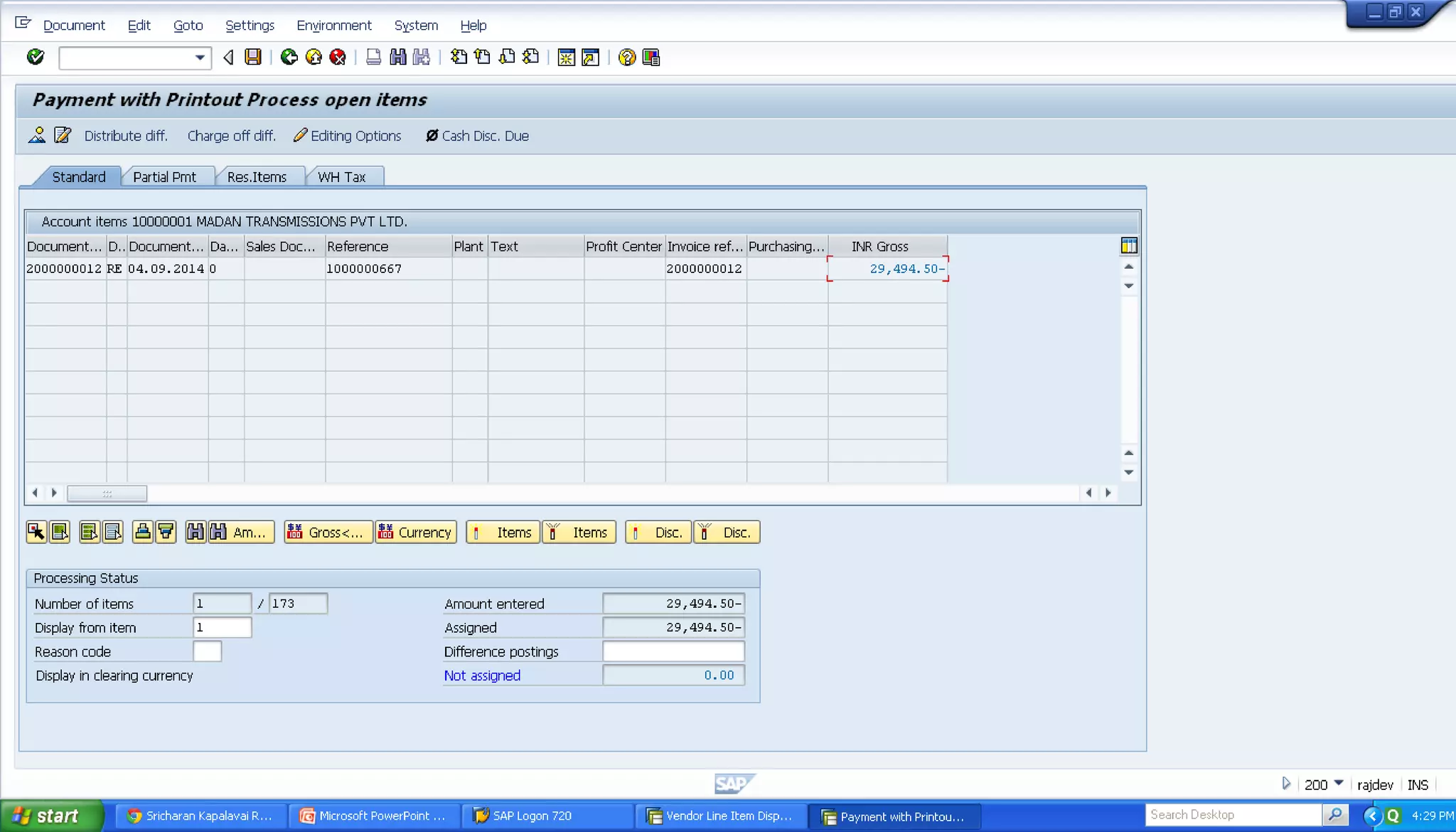Click the Find Next binoculars icon

[422, 57]
